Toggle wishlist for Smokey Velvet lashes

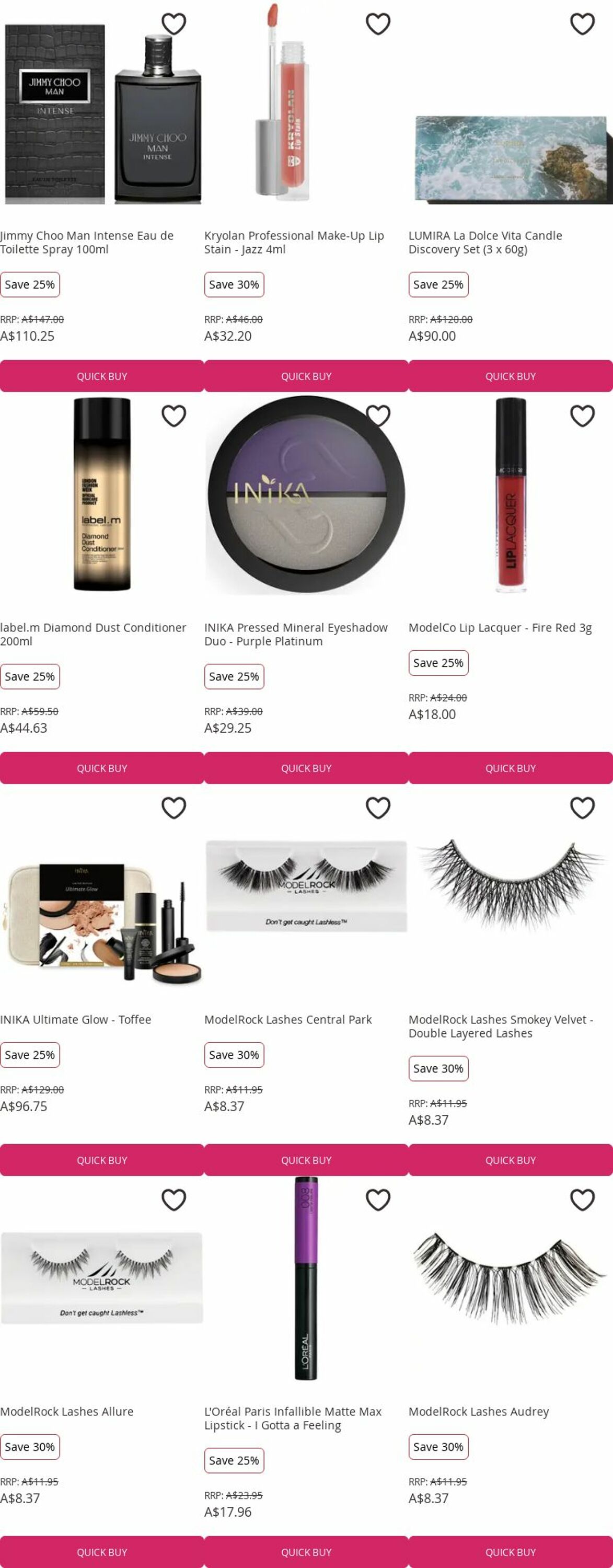coord(582,808)
